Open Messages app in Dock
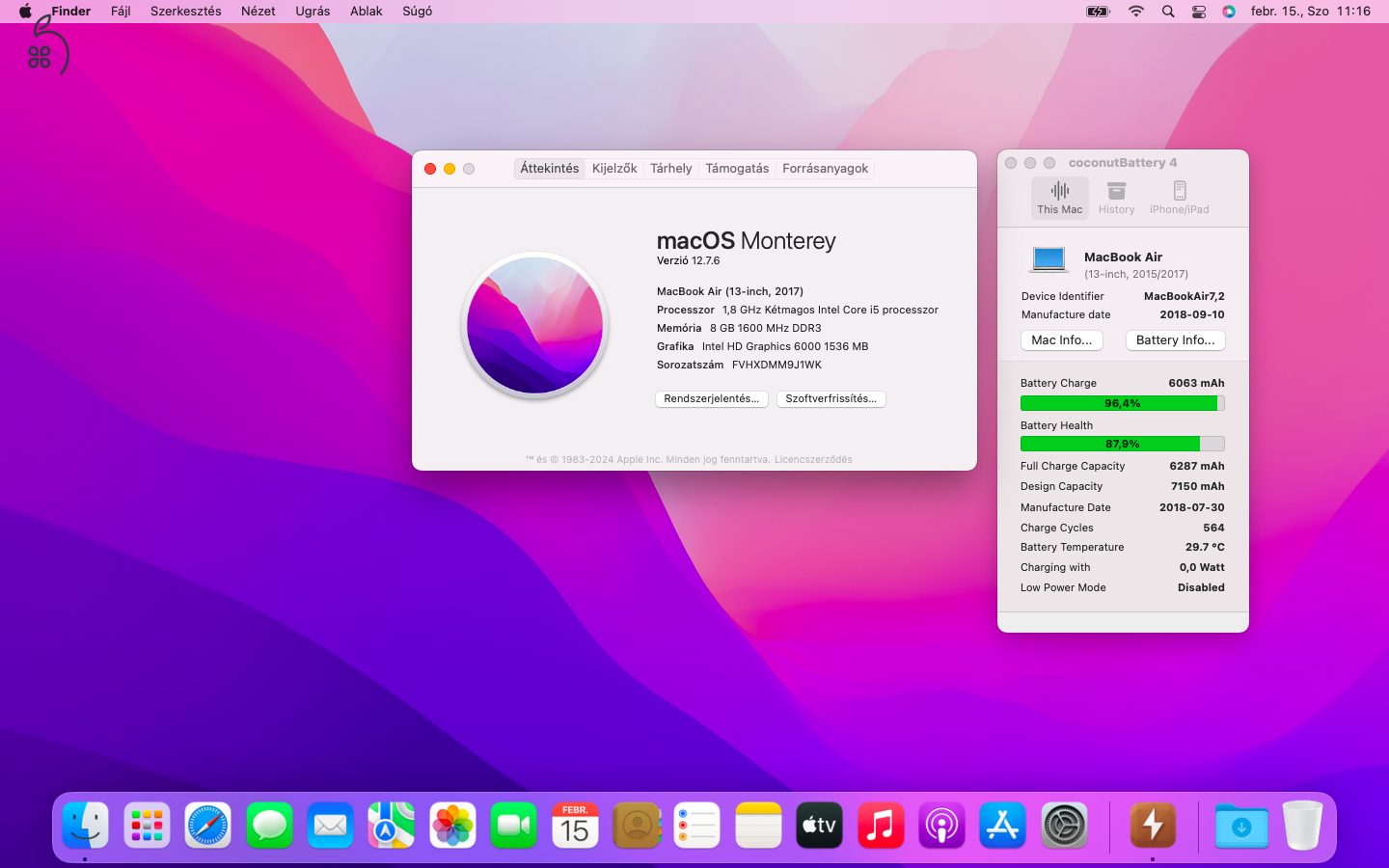1389x868 pixels. (269, 826)
